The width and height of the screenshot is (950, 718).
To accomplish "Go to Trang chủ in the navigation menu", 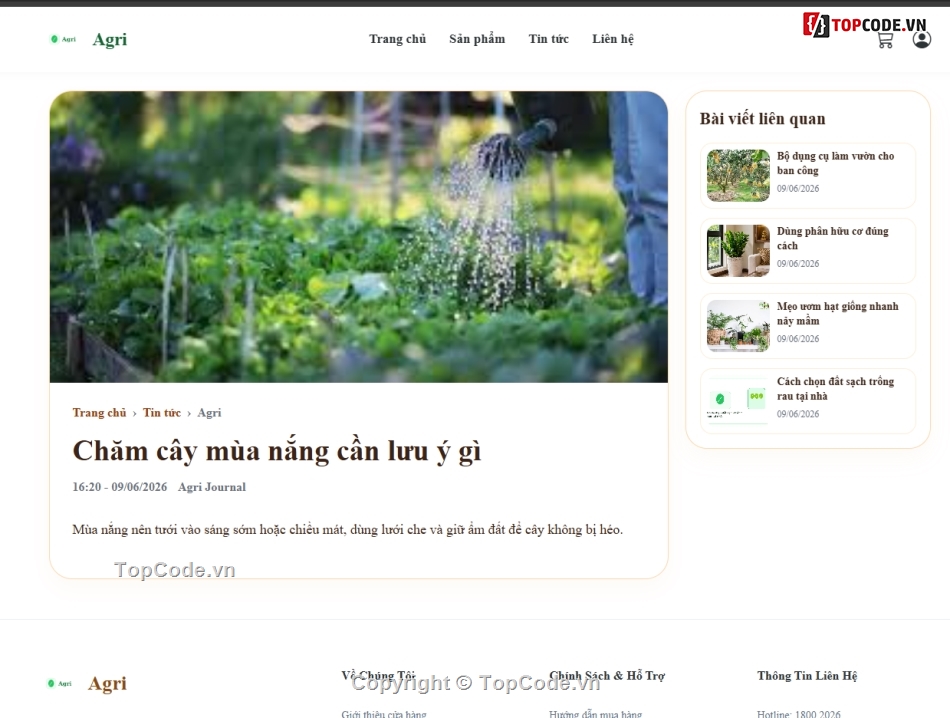I will click(x=397, y=39).
